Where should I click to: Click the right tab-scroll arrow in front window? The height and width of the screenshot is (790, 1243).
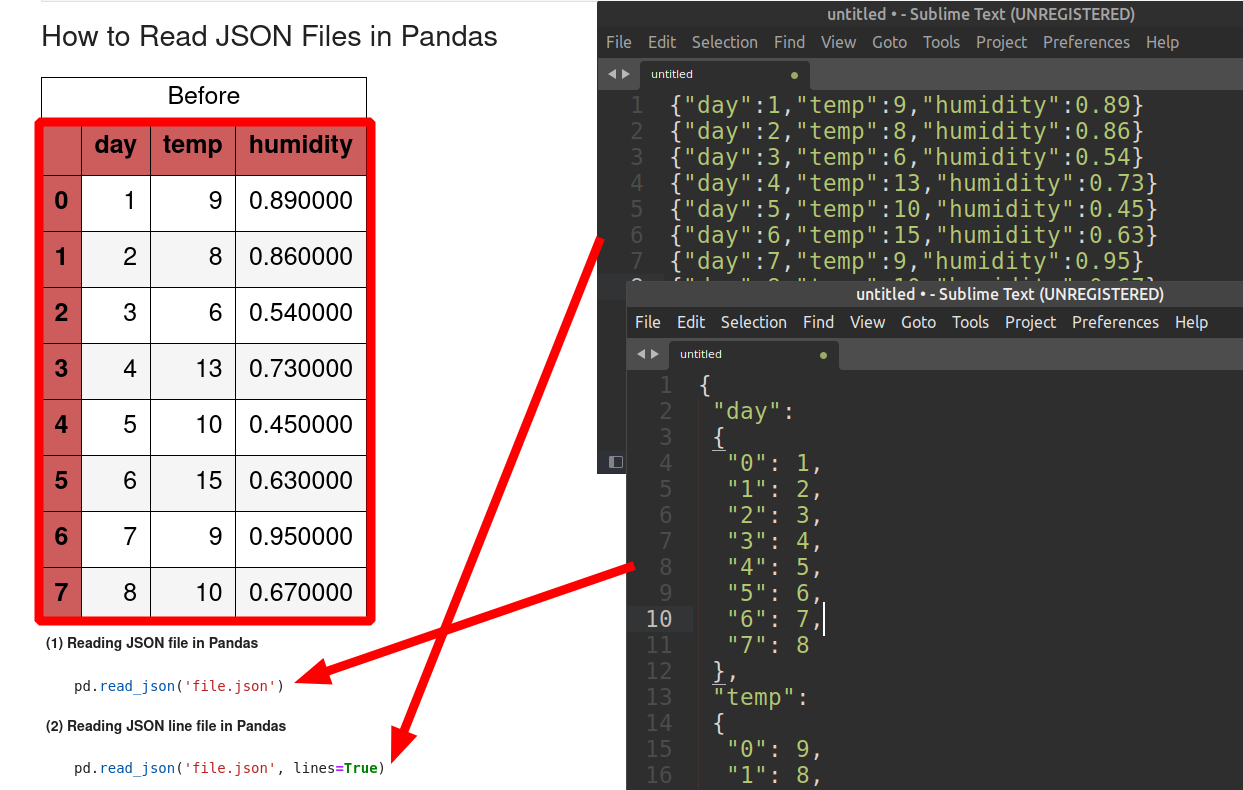[x=655, y=353]
